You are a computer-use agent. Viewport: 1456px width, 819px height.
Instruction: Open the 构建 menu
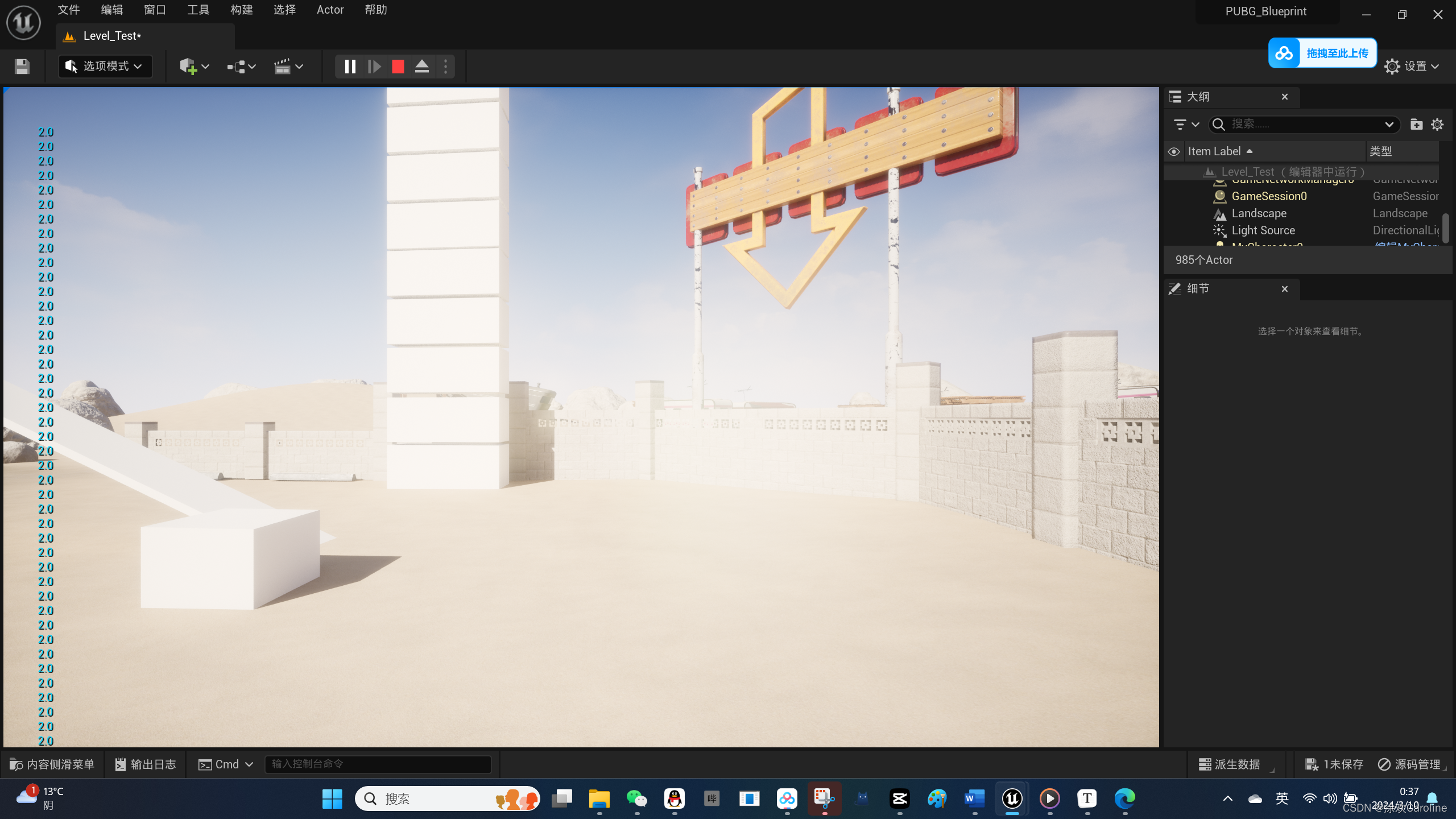pyautogui.click(x=241, y=10)
